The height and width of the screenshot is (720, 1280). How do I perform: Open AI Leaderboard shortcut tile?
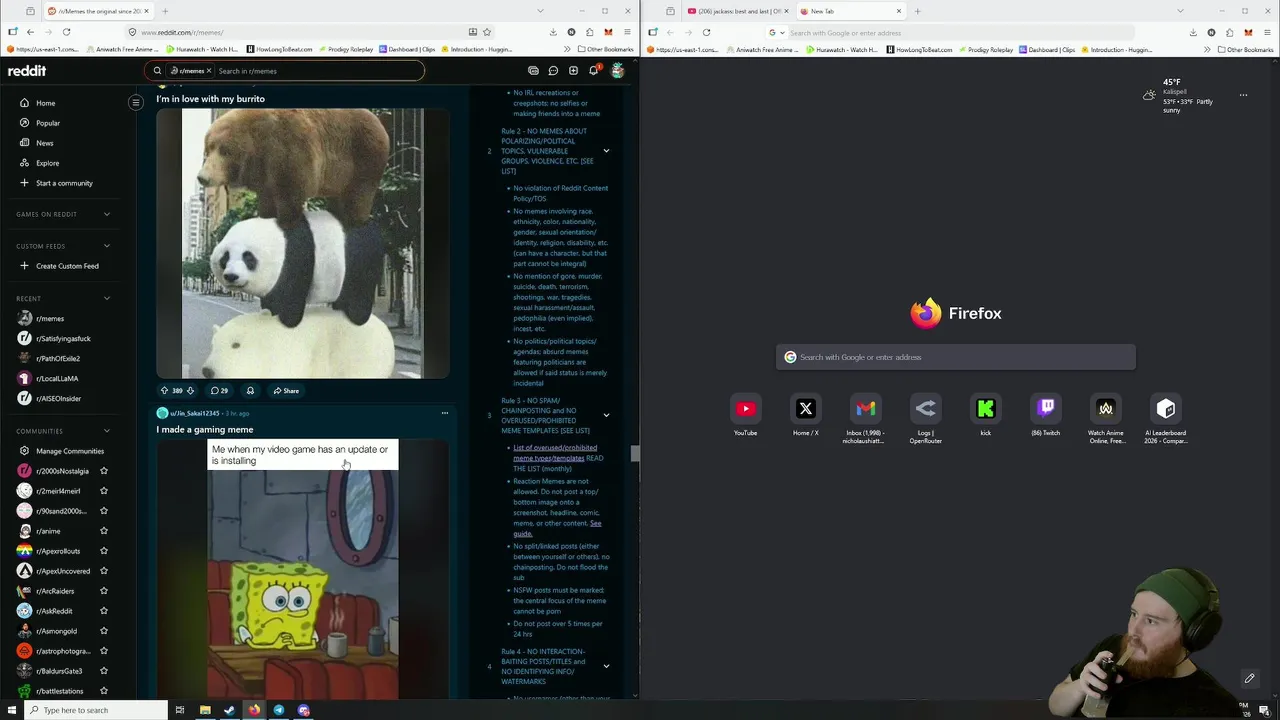(x=1165, y=418)
